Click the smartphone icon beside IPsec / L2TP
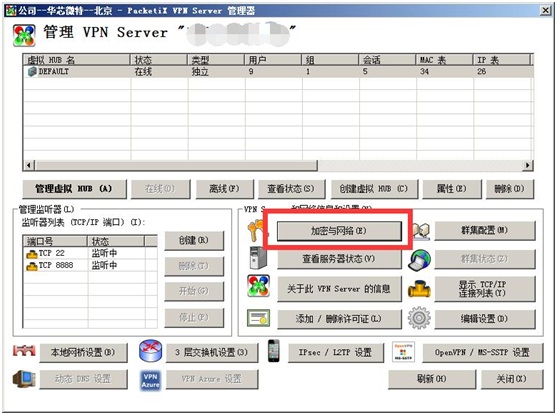Screen dimensions: 557x415 point(274,351)
